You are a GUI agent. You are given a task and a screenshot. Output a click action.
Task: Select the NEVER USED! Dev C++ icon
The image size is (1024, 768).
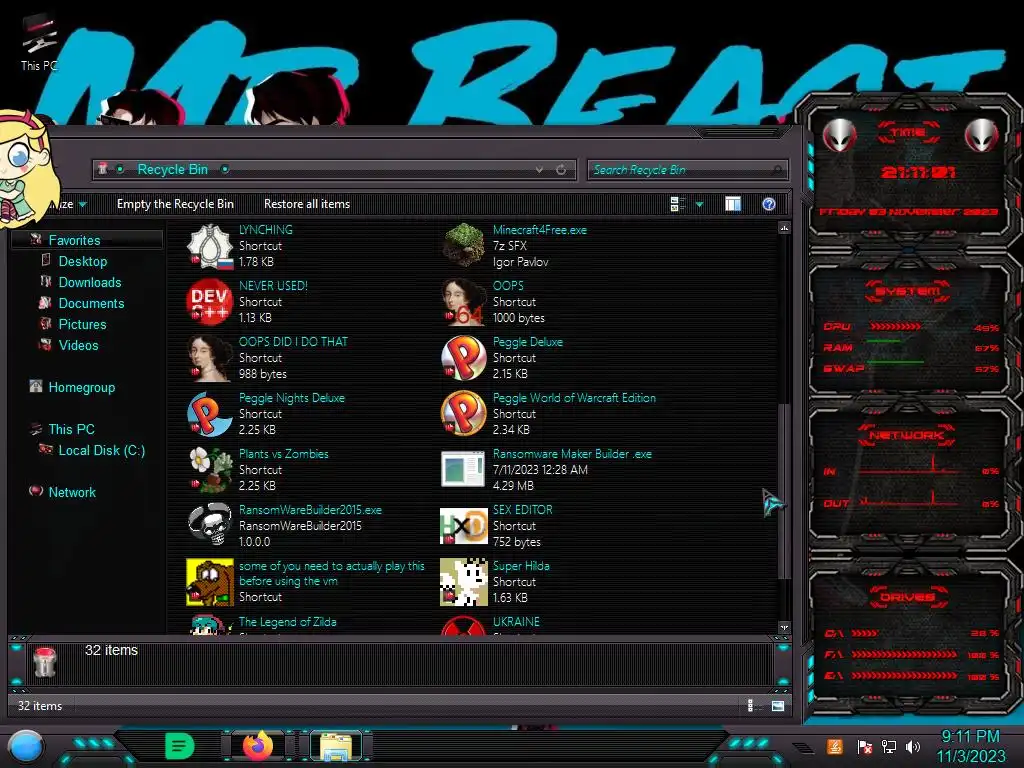click(210, 302)
